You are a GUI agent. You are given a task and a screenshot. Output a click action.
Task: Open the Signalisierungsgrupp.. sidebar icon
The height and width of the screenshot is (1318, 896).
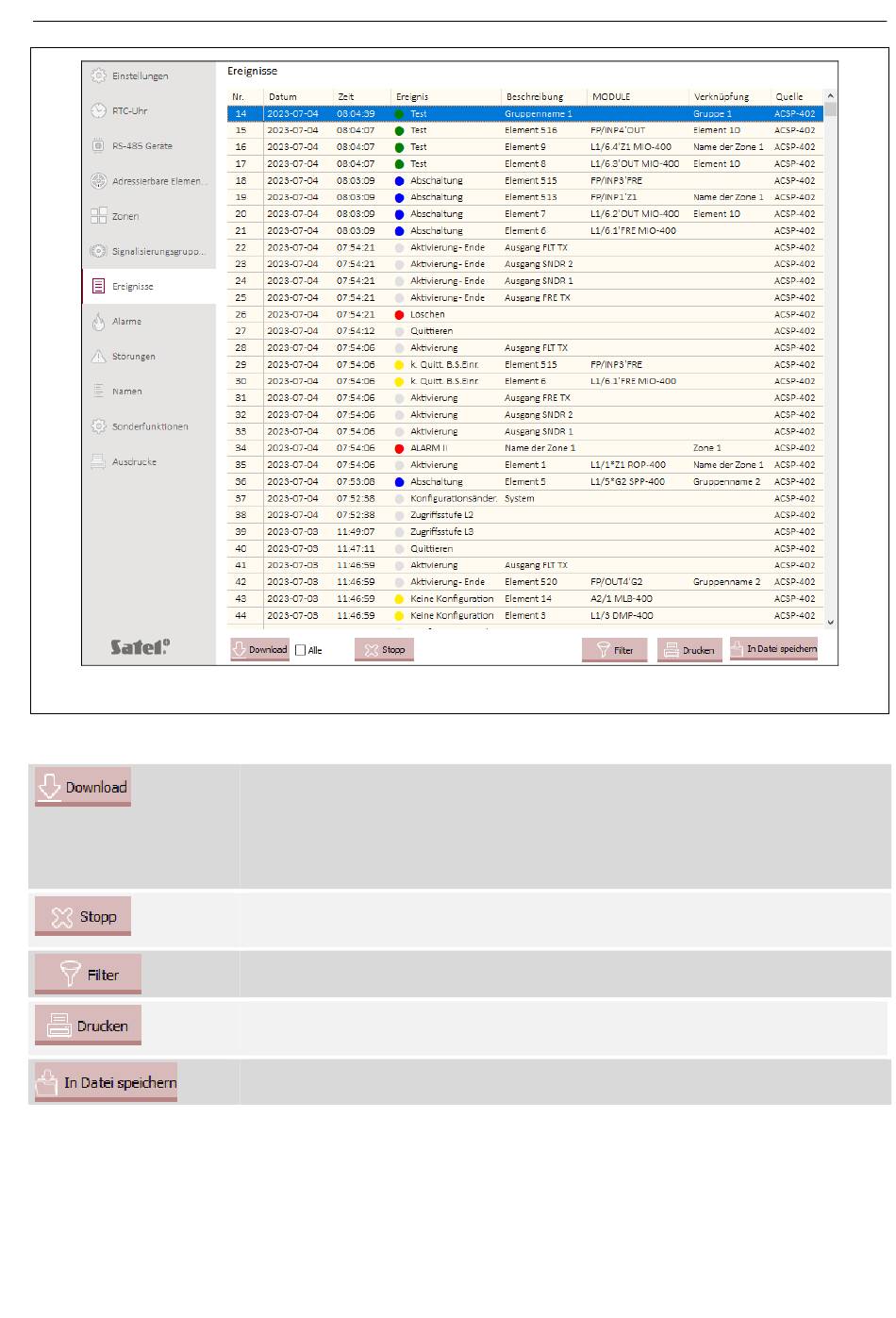tap(98, 251)
